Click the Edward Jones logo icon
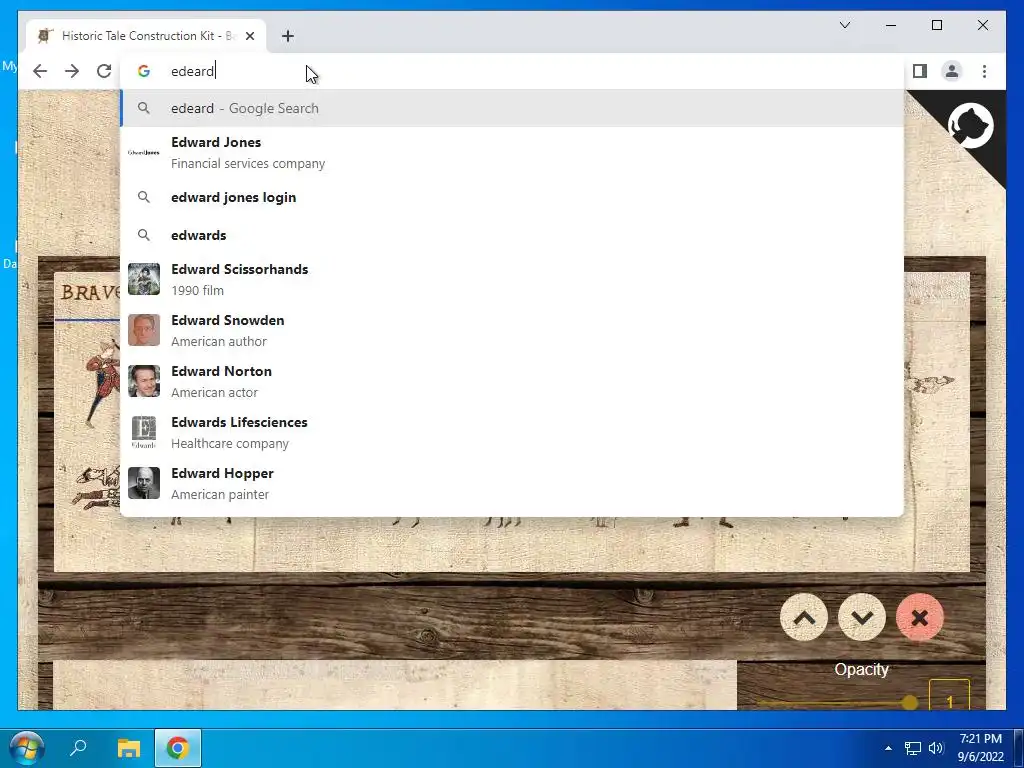Screen dimensions: 1024x768 pos(144,153)
